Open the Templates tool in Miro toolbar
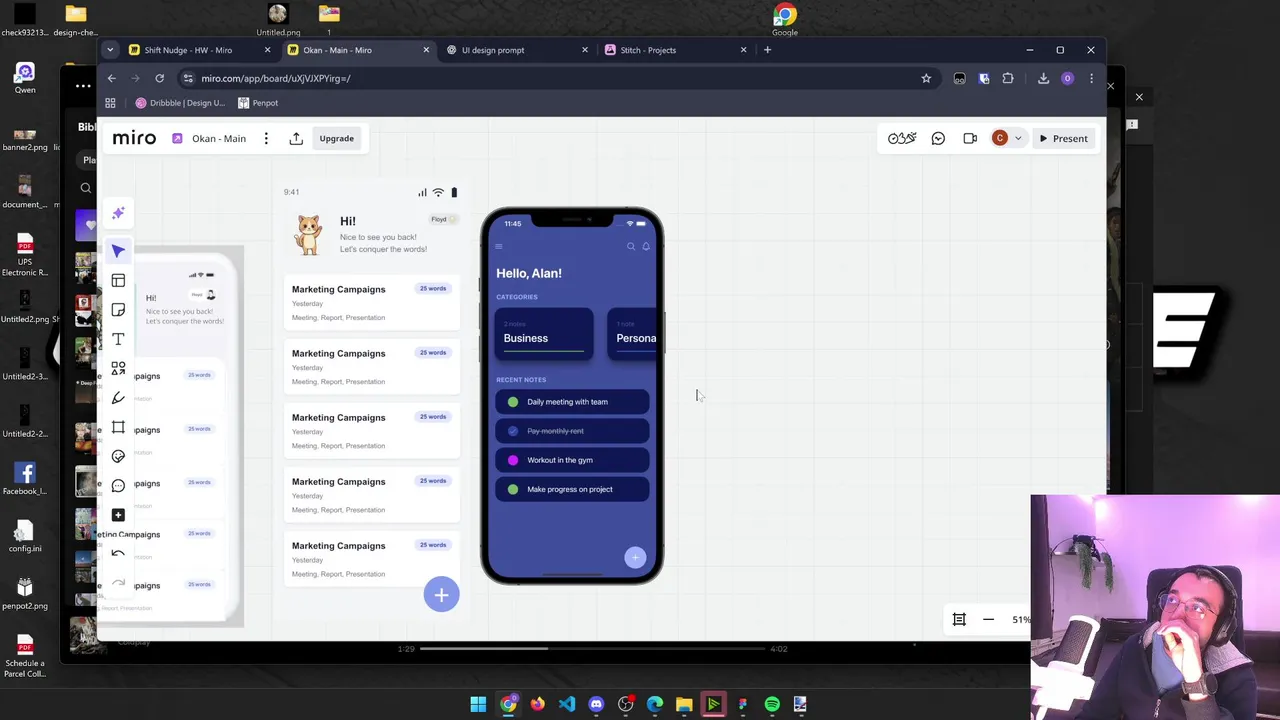Screen dimensions: 1280x720 coord(118,281)
